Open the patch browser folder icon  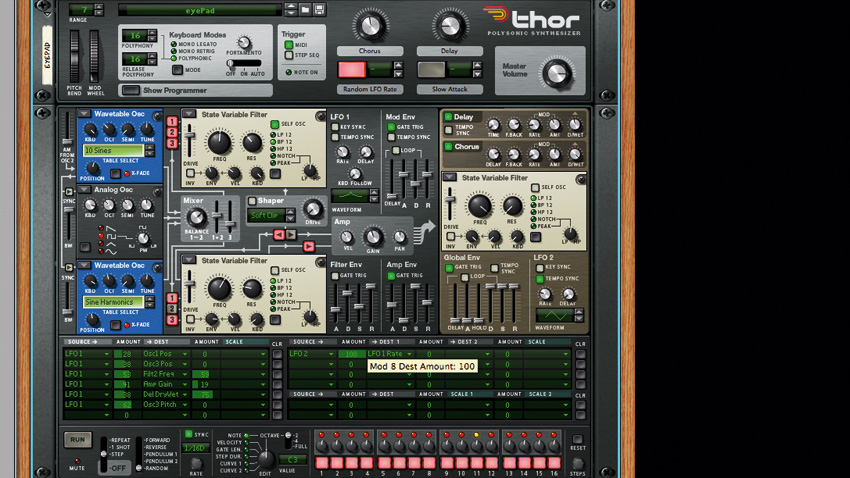point(305,9)
